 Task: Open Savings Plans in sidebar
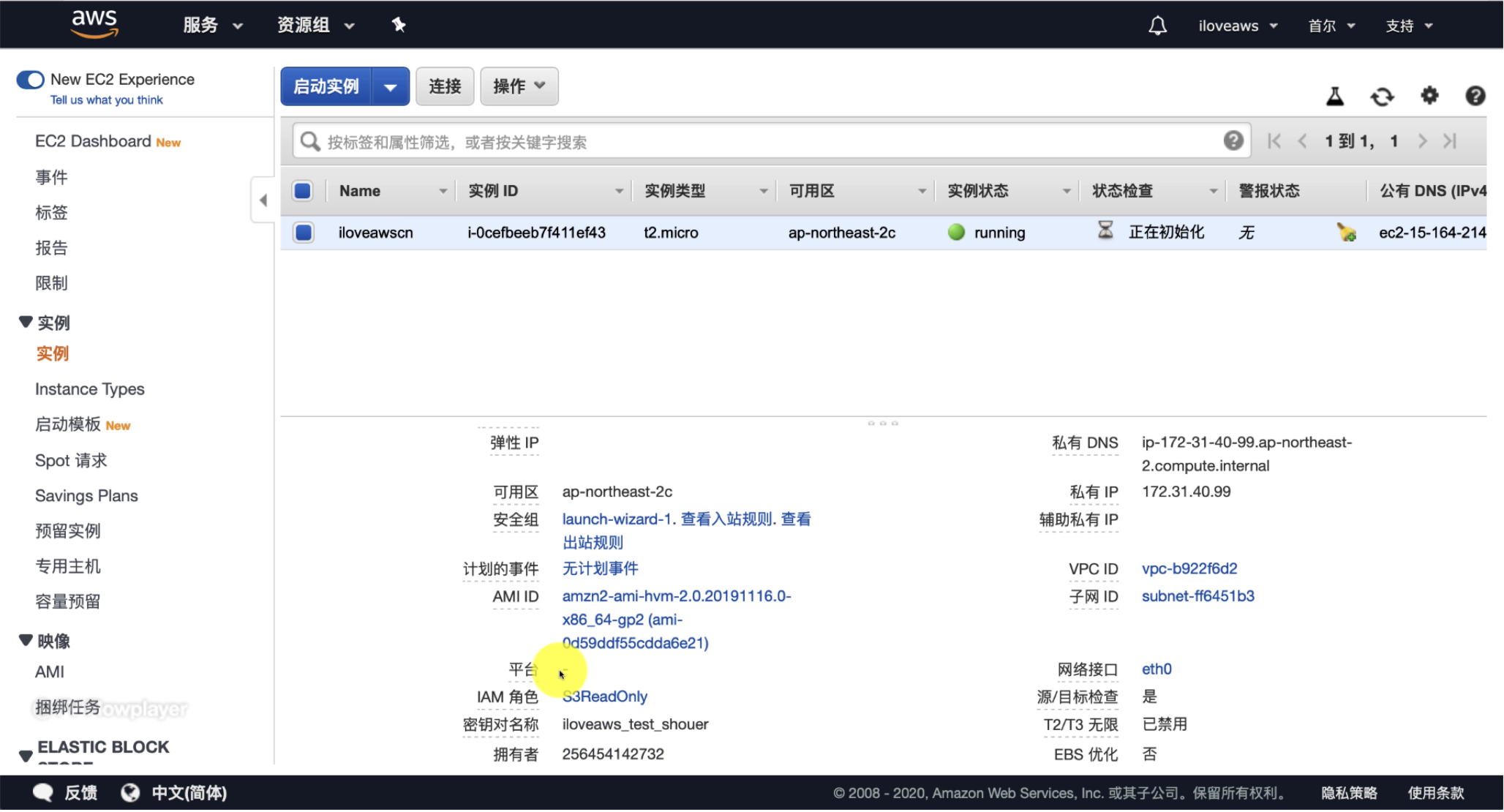point(86,495)
